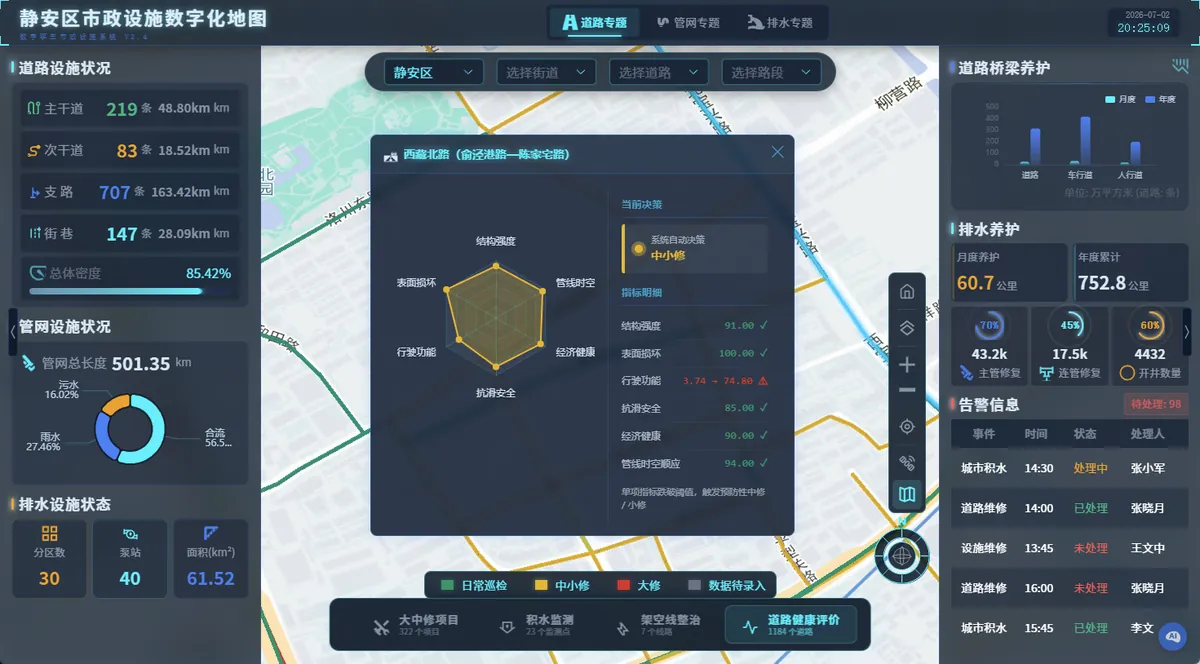Click the 车行道 bar in chart

[x=1085, y=140]
